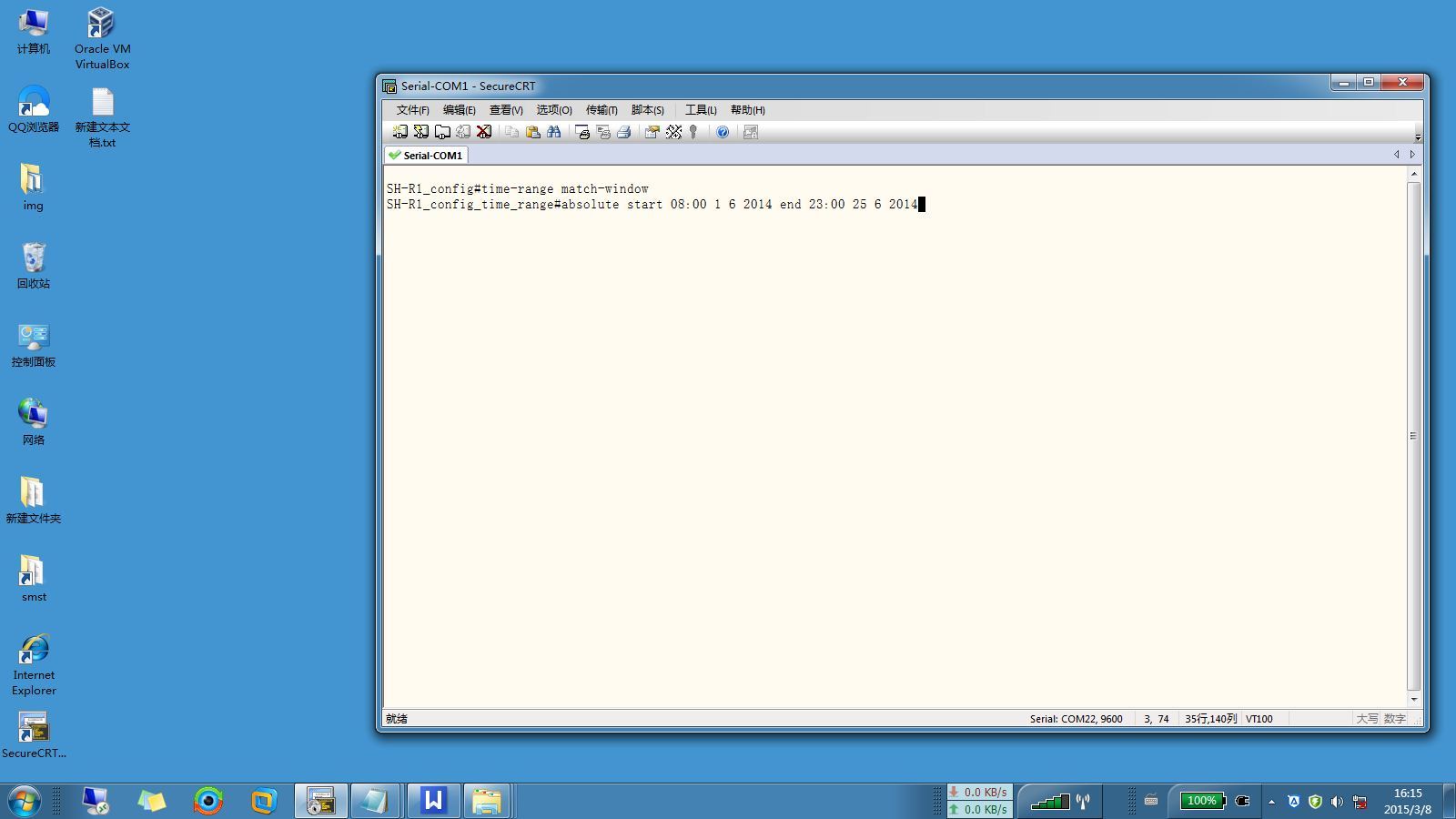1456x819 pixels.
Task: Click the Find binoculars icon
Action: click(x=553, y=132)
